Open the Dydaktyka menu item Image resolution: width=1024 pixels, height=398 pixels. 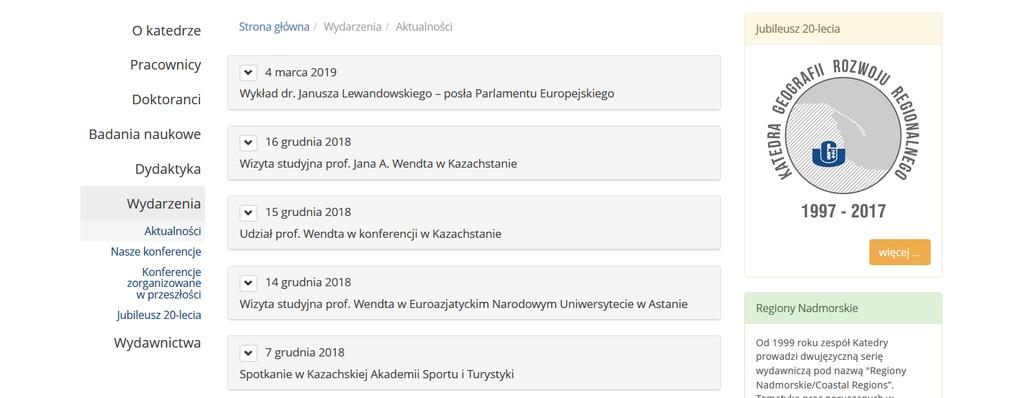point(168,169)
